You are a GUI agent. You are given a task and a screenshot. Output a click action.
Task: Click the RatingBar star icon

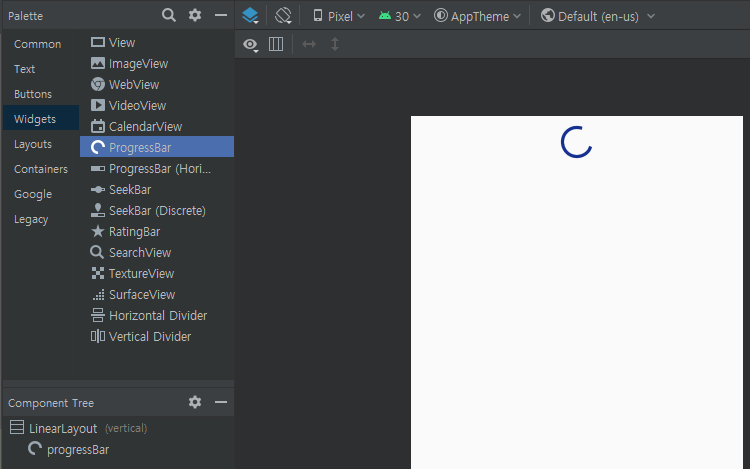98,231
